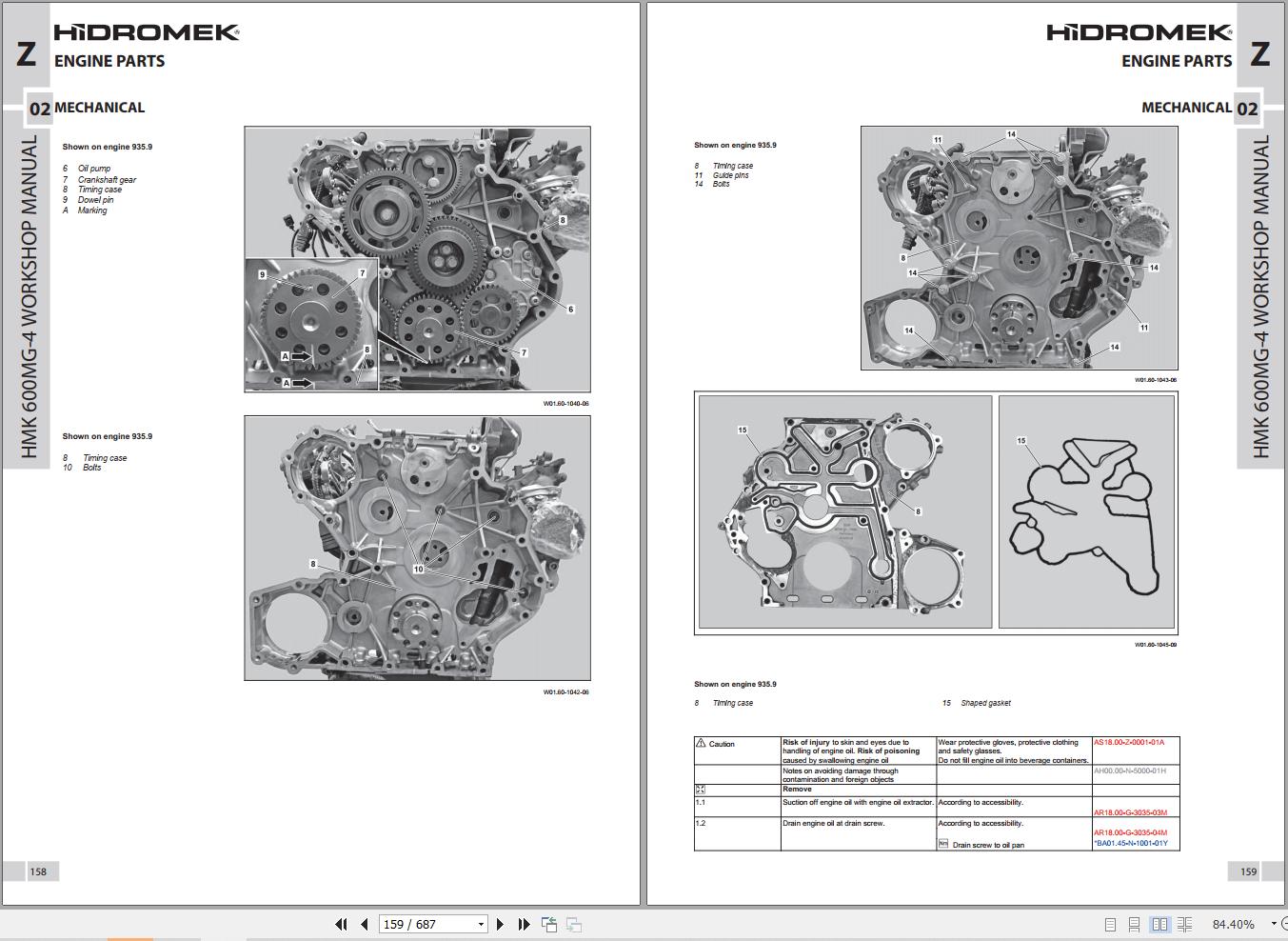Click the AH00.00-N-5000-01H reference

coord(1130,771)
